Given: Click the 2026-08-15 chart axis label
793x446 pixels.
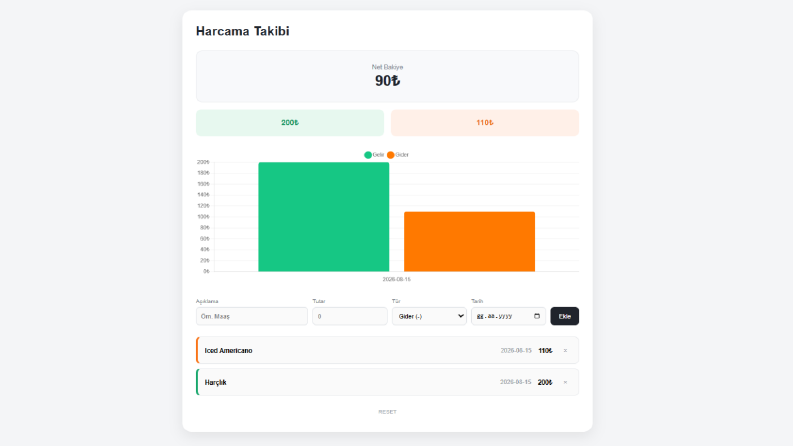Looking at the screenshot, I should [396, 279].
